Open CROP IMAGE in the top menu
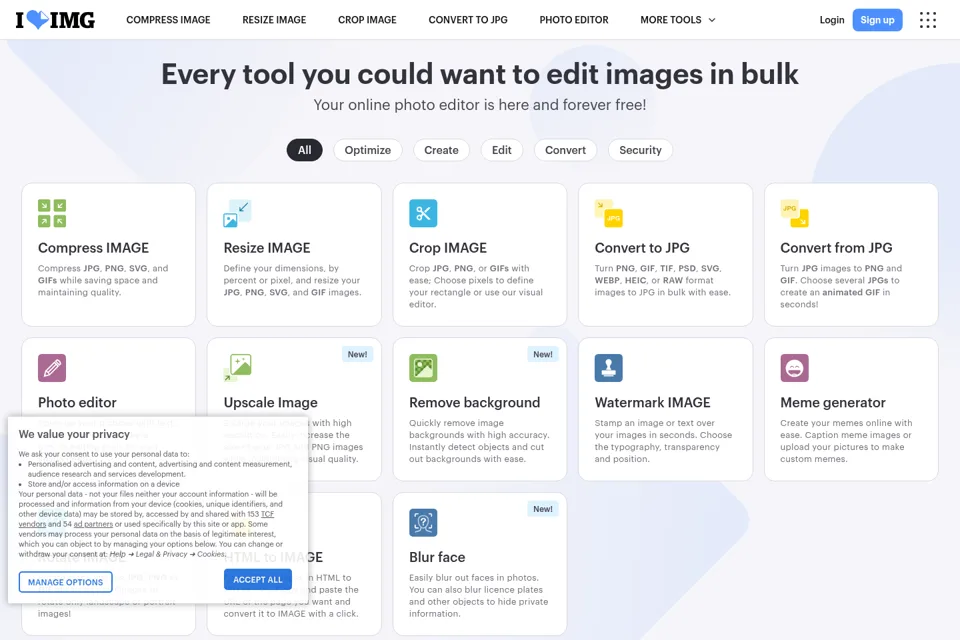 point(367,20)
